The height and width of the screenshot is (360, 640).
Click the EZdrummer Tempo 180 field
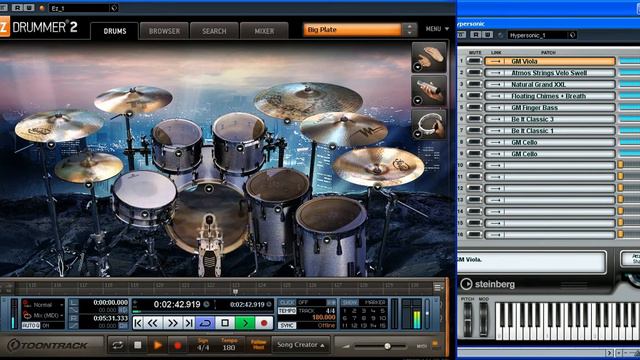coord(229,345)
